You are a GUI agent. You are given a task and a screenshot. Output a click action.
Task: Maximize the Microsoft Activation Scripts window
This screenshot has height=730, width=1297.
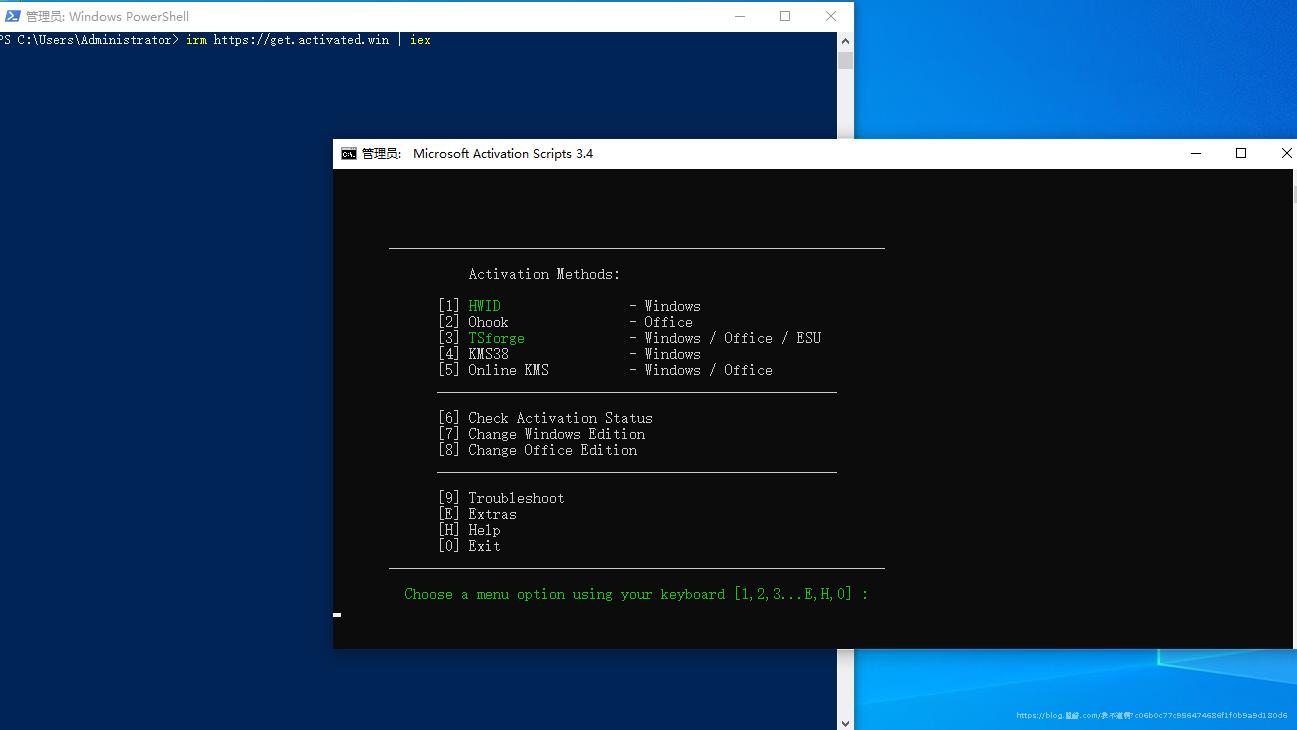[x=1241, y=154]
